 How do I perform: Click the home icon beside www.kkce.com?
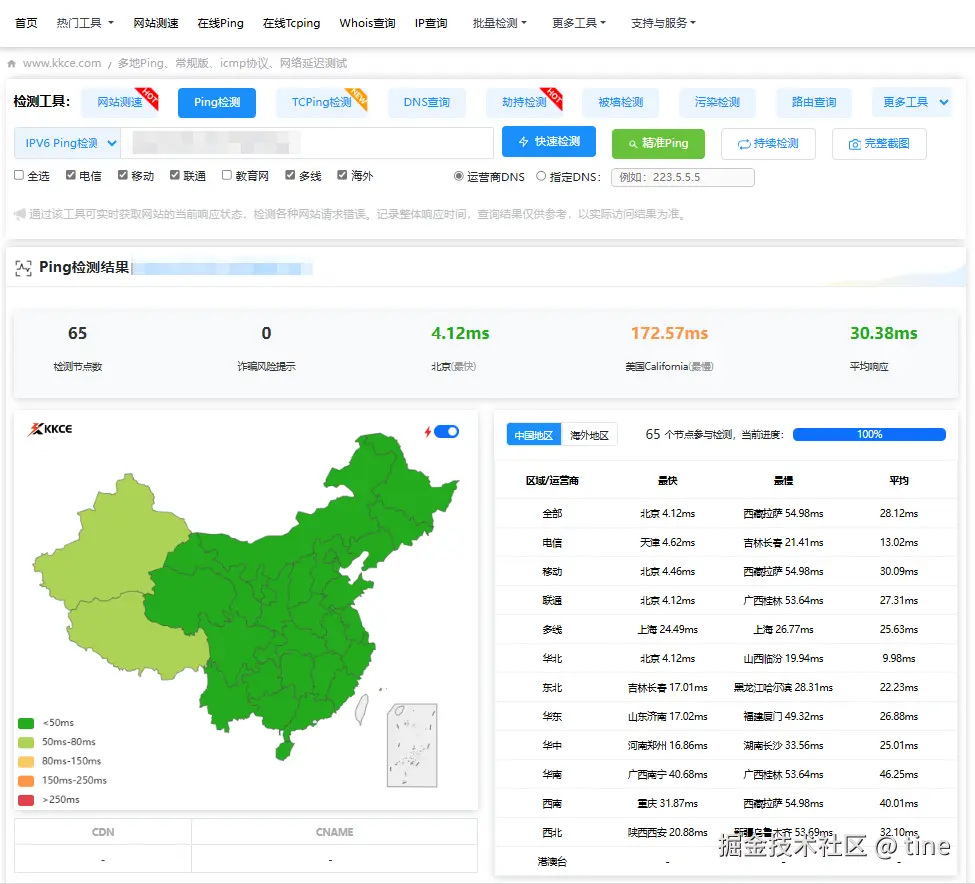[x=11, y=63]
